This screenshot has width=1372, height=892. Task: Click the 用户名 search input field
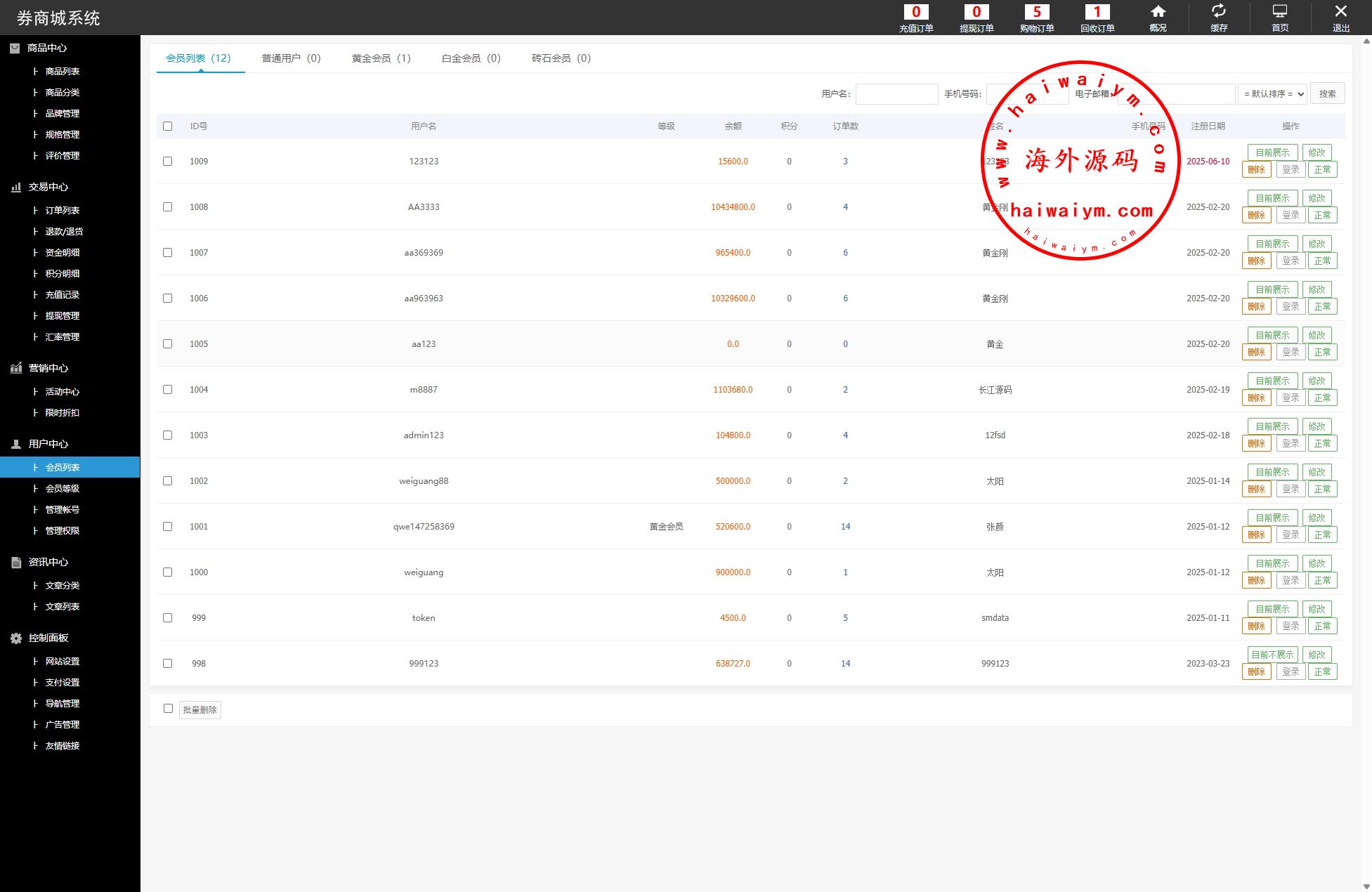pyautogui.click(x=896, y=93)
